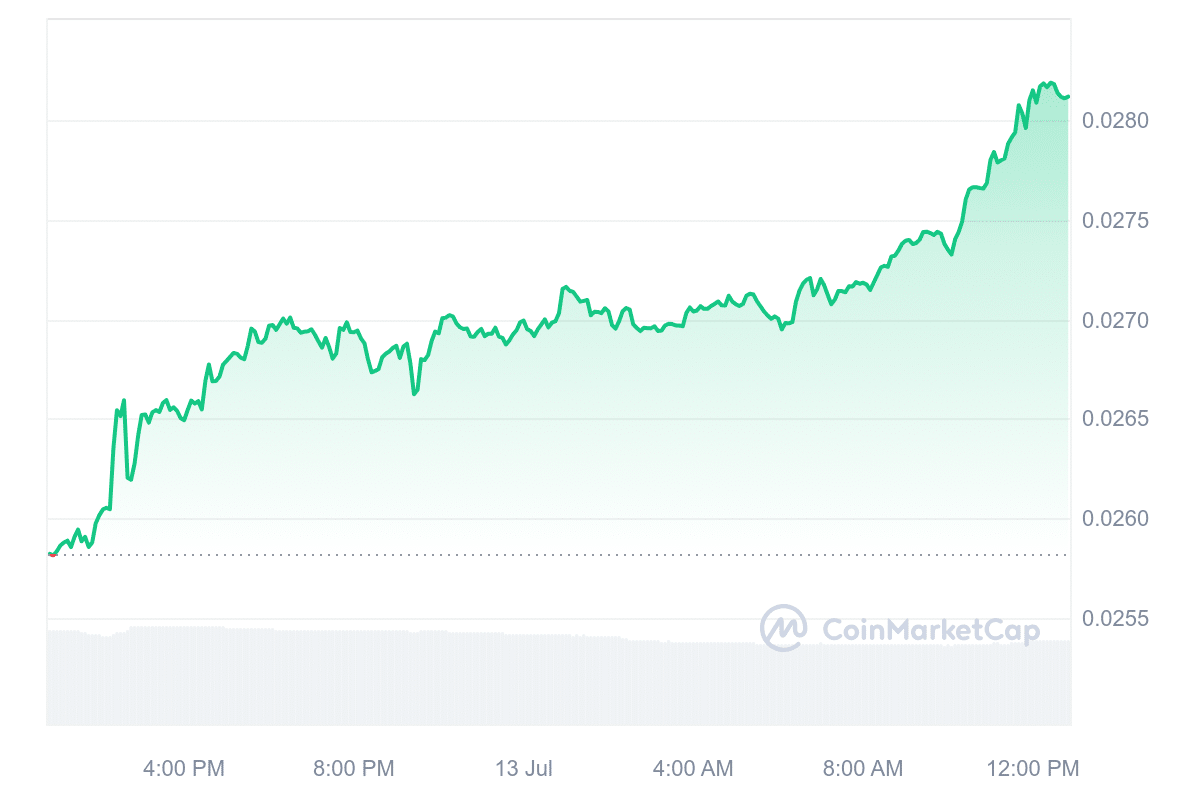Select the 12:00 PM time label
Screen dimensions: 1200x800
click(x=1033, y=768)
